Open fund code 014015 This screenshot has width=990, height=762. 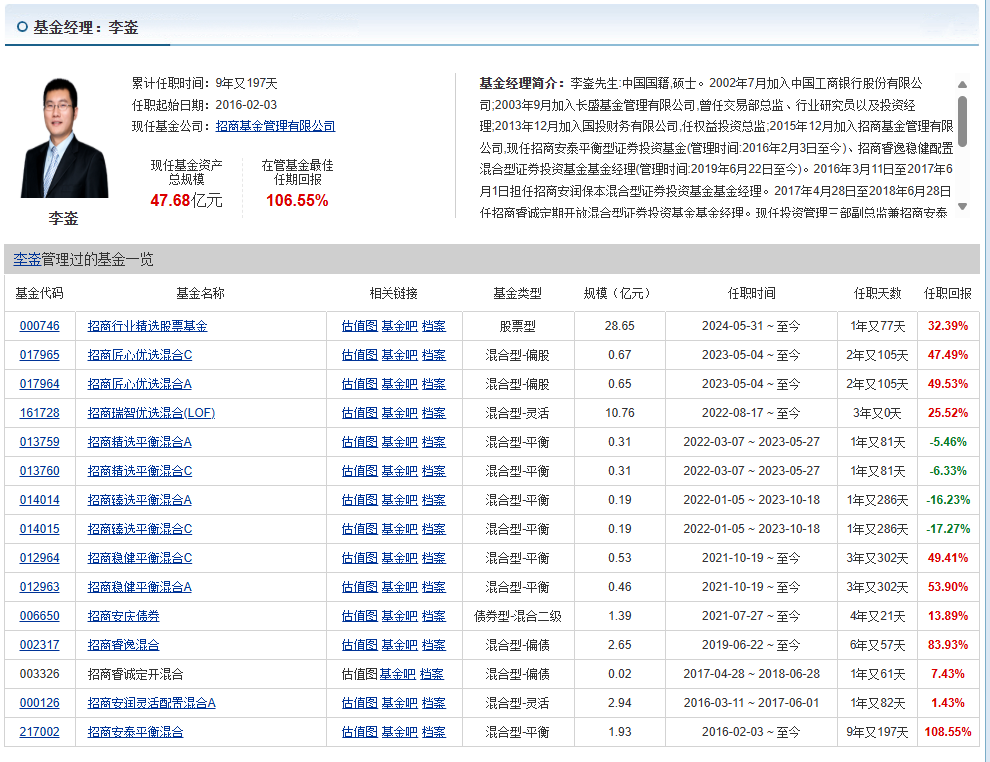40,529
